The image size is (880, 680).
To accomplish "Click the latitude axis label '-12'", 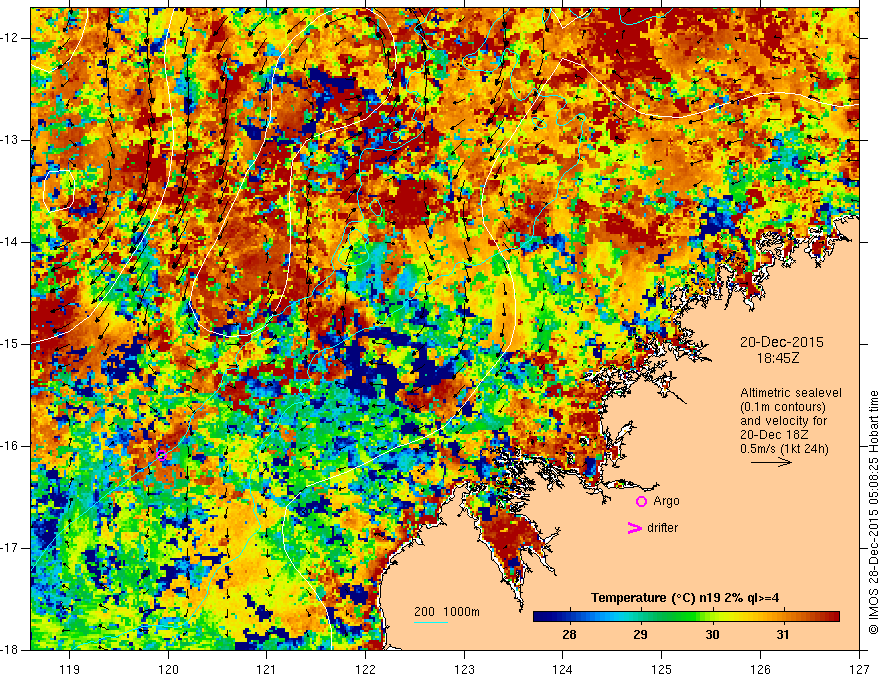I will 11,38.
